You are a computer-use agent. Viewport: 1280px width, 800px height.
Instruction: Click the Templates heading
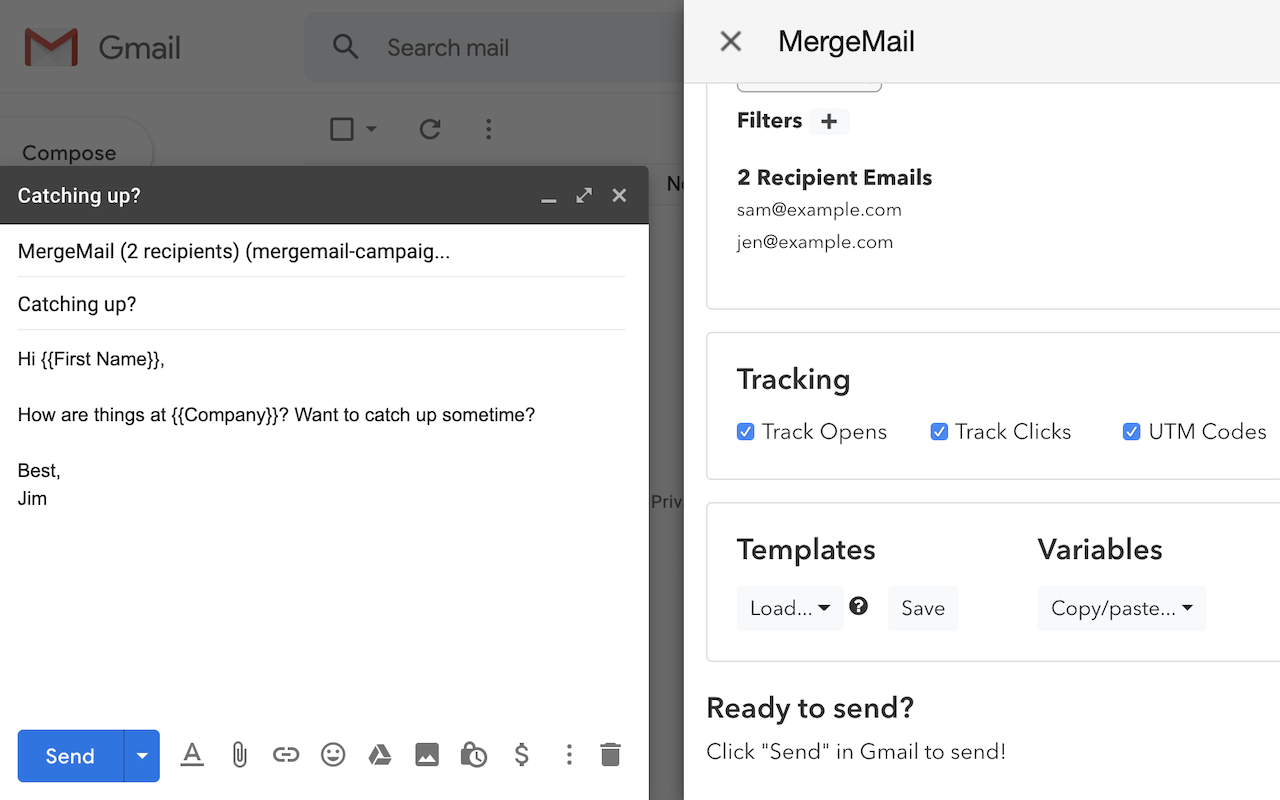(806, 550)
